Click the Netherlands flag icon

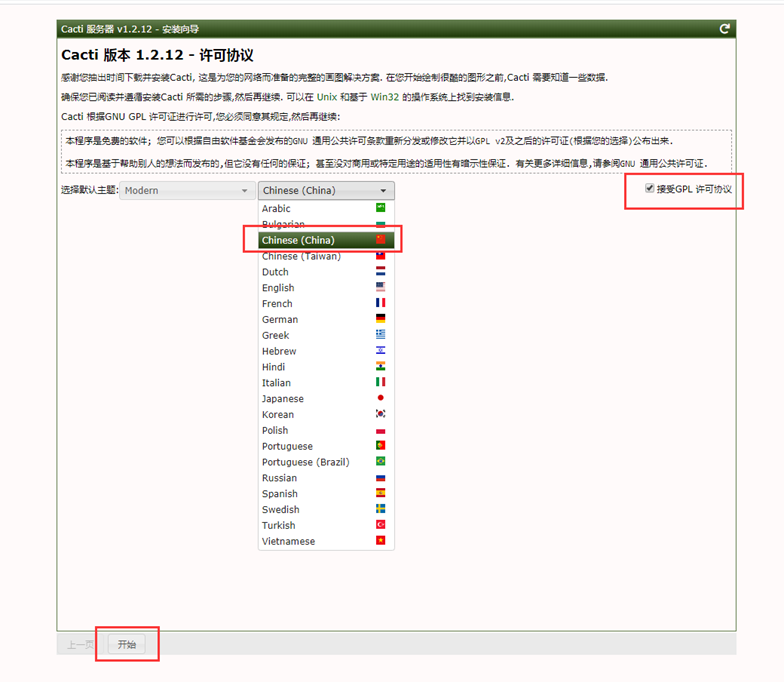[x=380, y=271]
